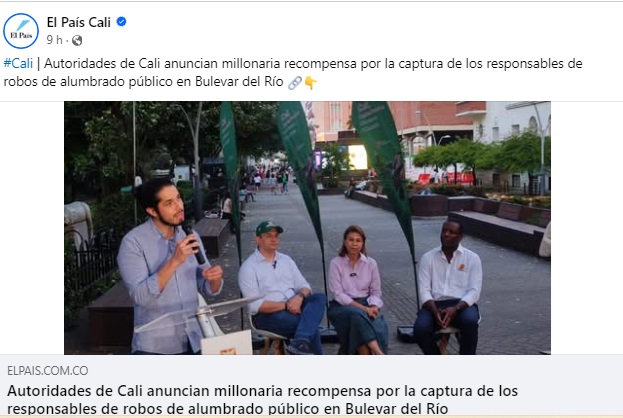Image resolution: width=623 pixels, height=418 pixels.
Task: Click the globe public audience icon
Action: tap(77, 40)
